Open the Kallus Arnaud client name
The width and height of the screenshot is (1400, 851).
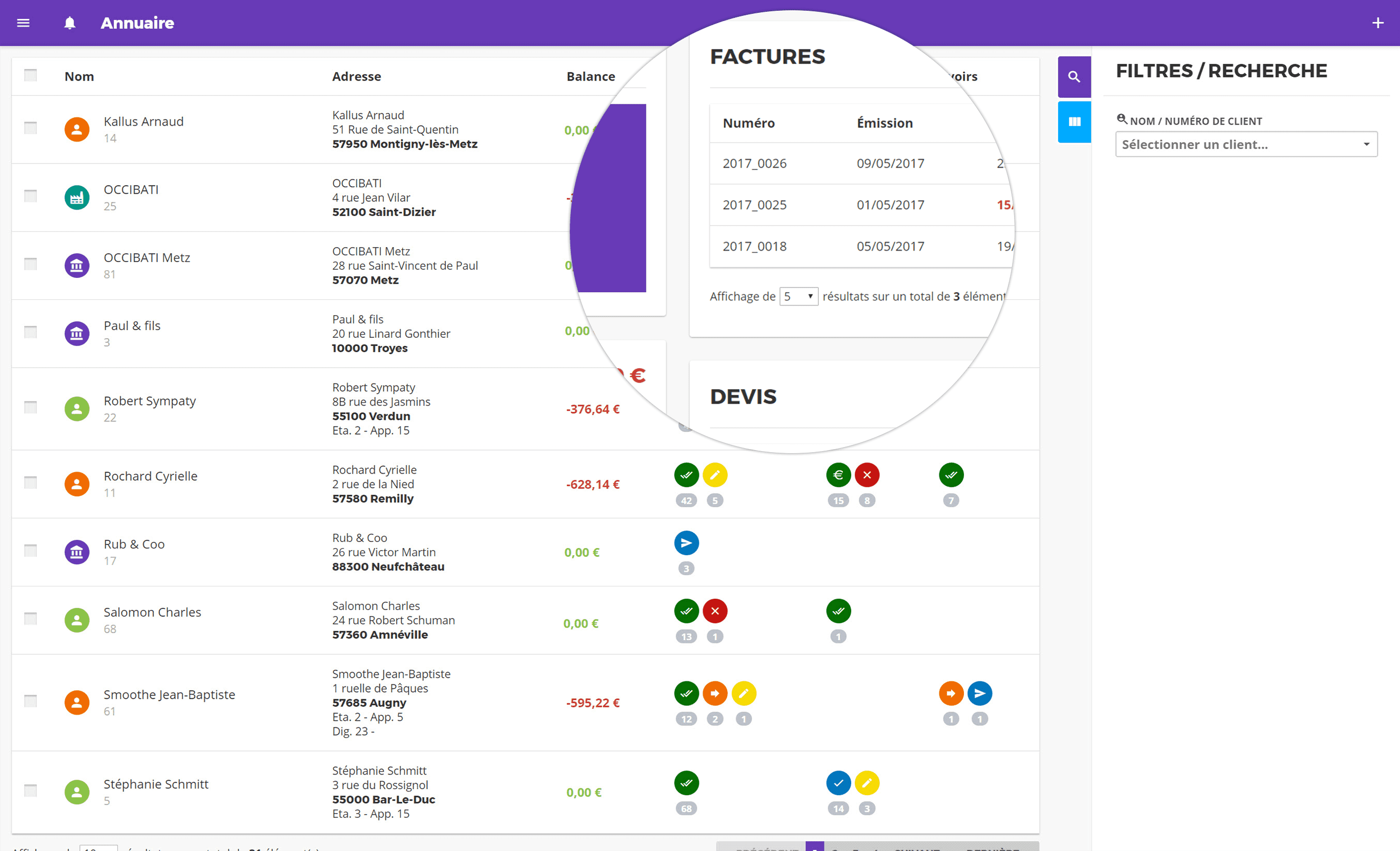143,121
